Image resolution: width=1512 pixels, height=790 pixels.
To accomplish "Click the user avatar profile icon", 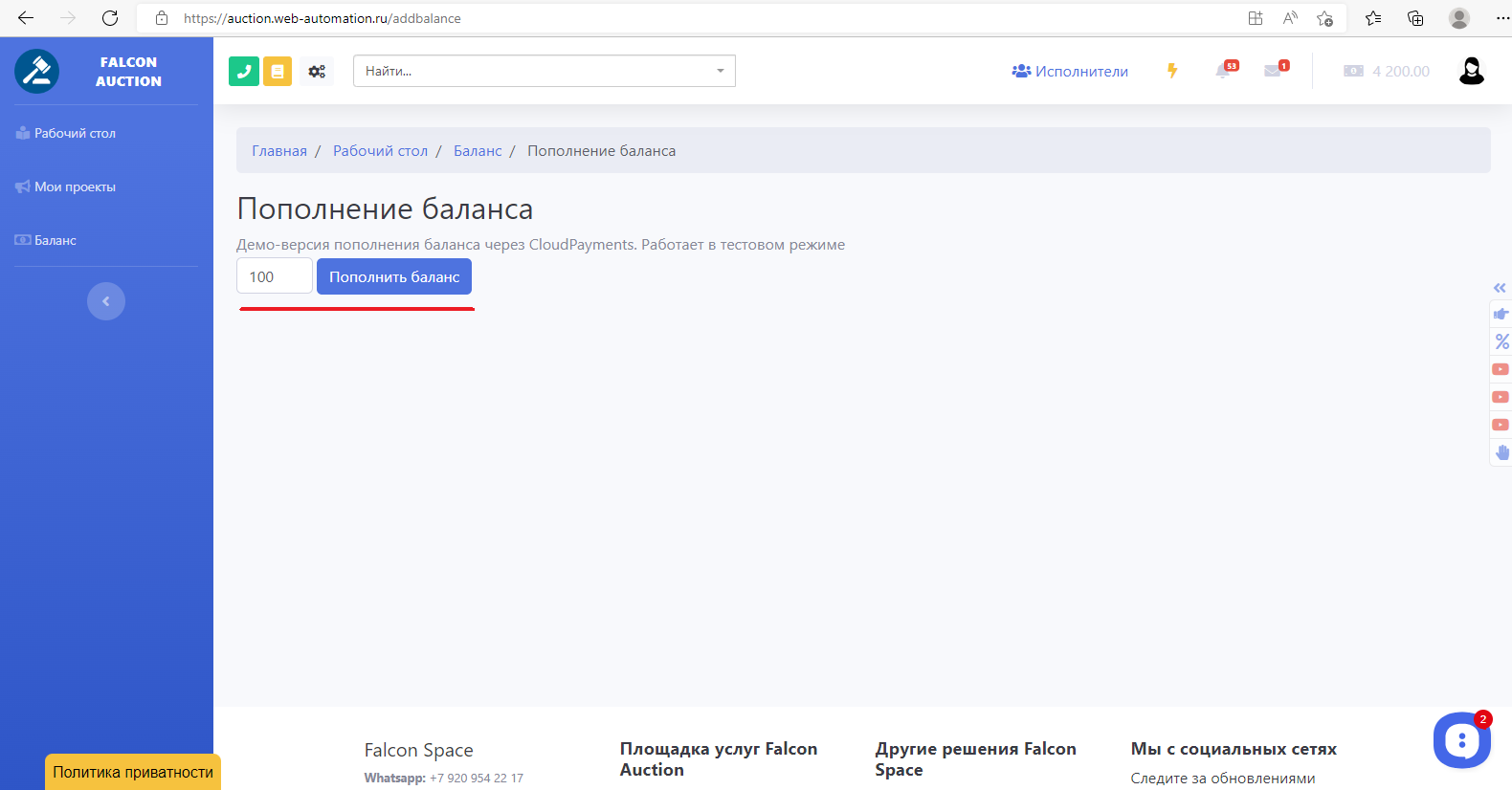I will click(1471, 71).
